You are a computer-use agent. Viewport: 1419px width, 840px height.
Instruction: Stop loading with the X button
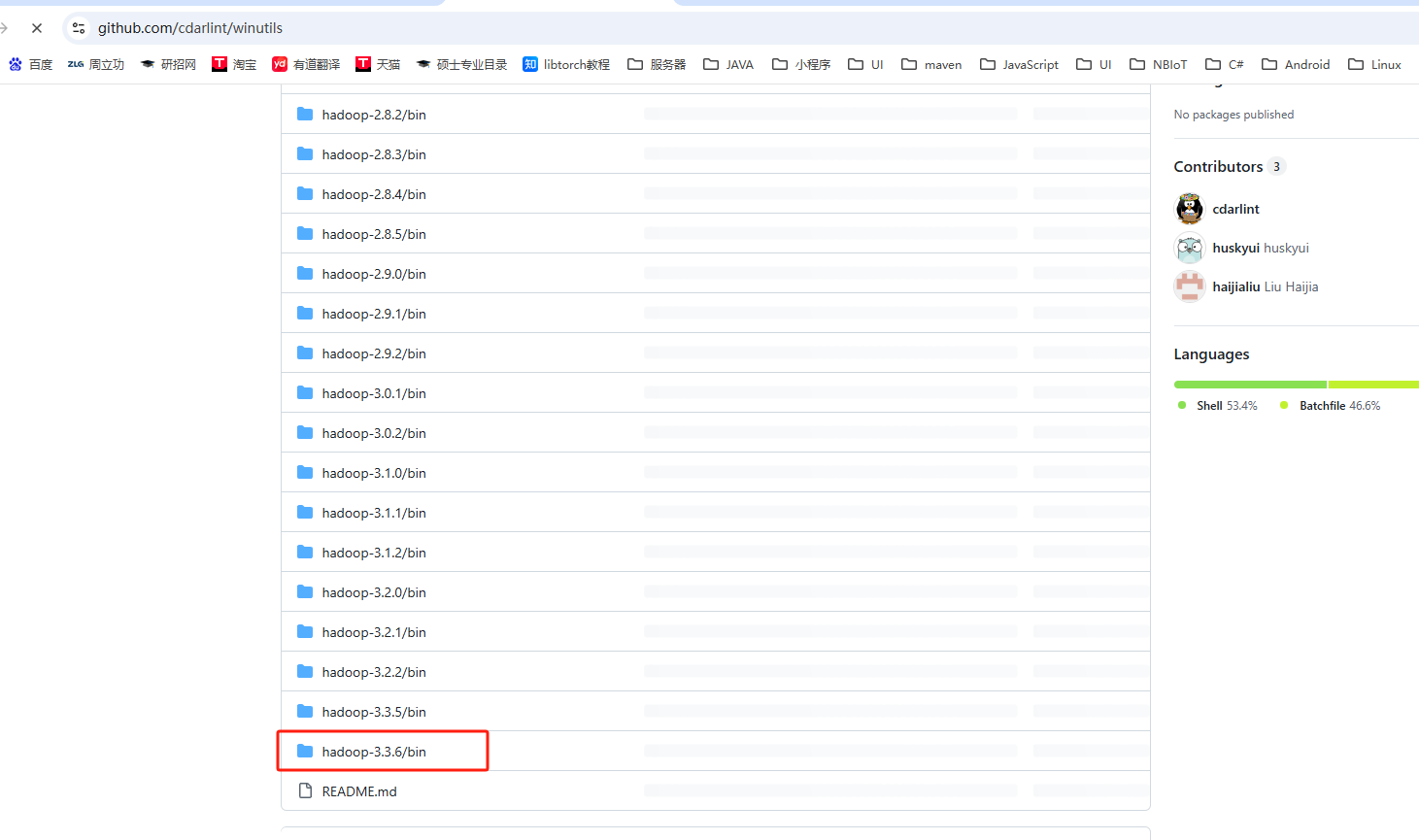click(37, 28)
